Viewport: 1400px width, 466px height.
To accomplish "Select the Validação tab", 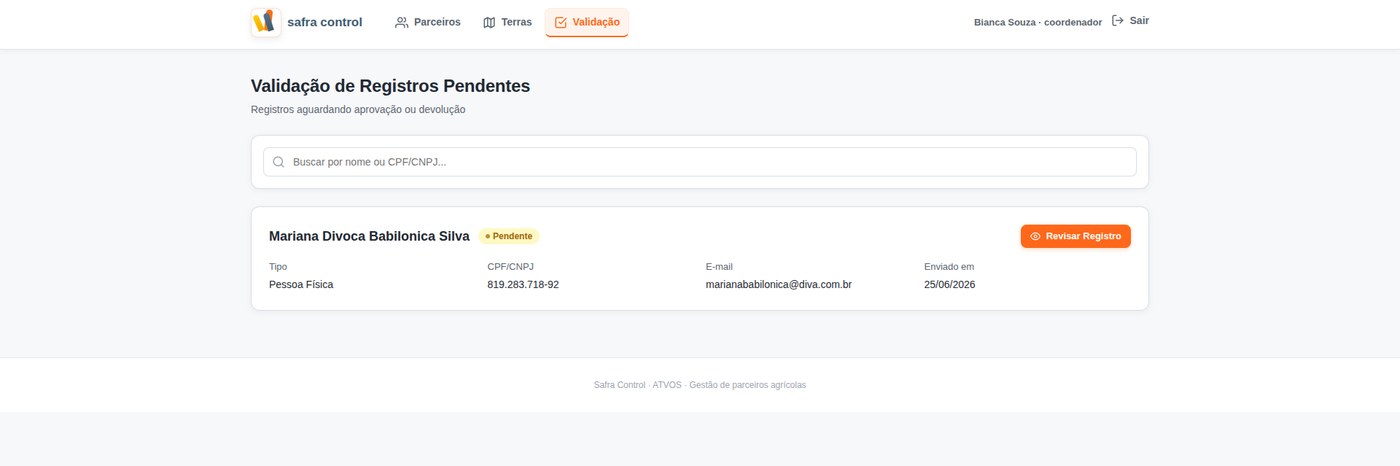I will (587, 22).
